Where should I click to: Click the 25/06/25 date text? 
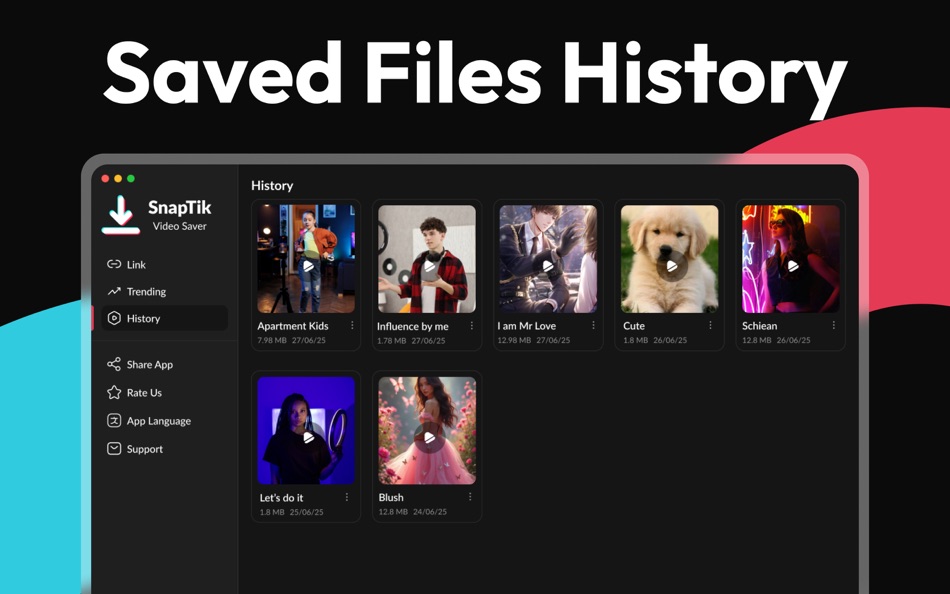[x=307, y=512]
